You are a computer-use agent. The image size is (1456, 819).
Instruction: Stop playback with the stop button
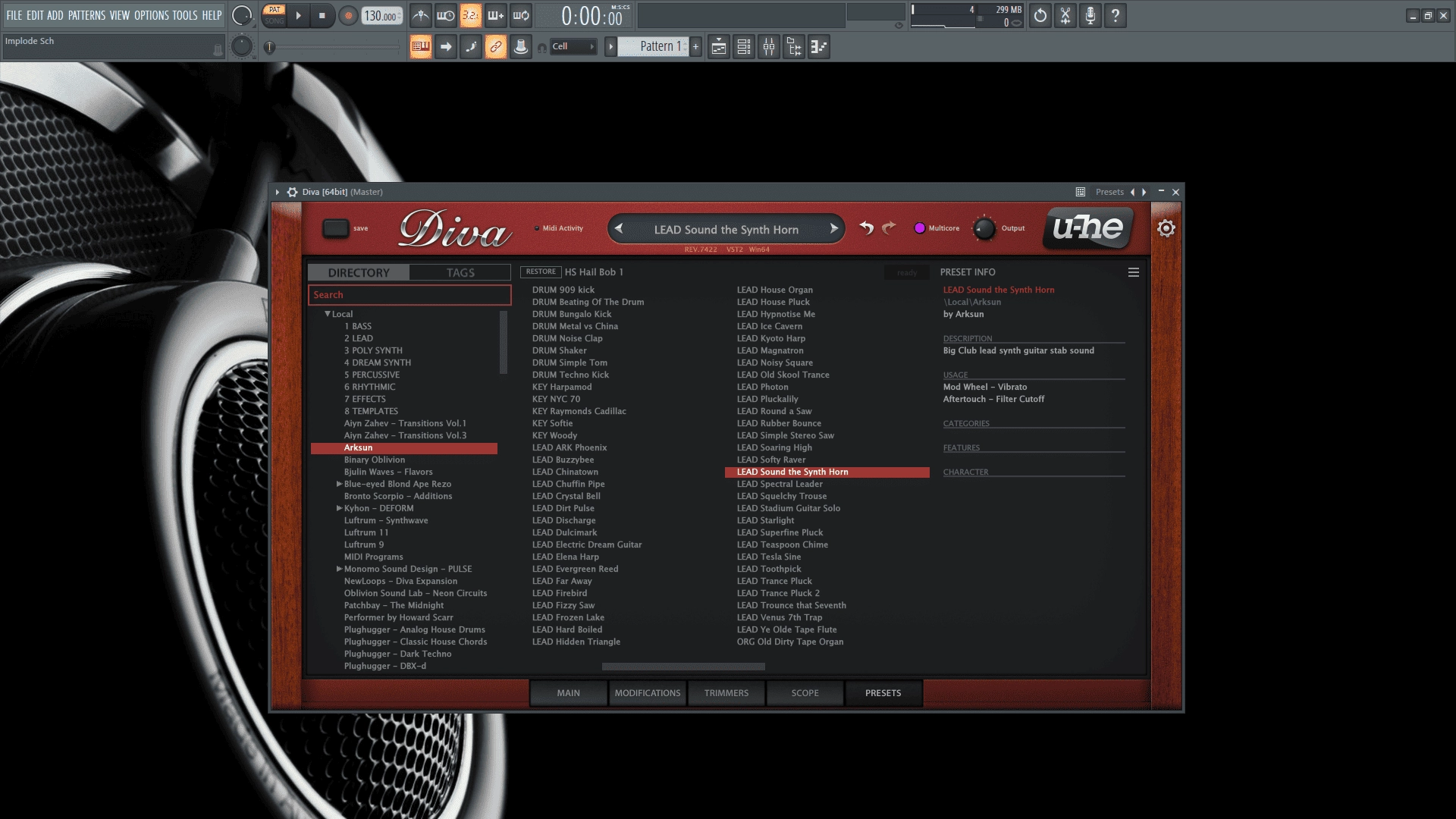coord(322,15)
